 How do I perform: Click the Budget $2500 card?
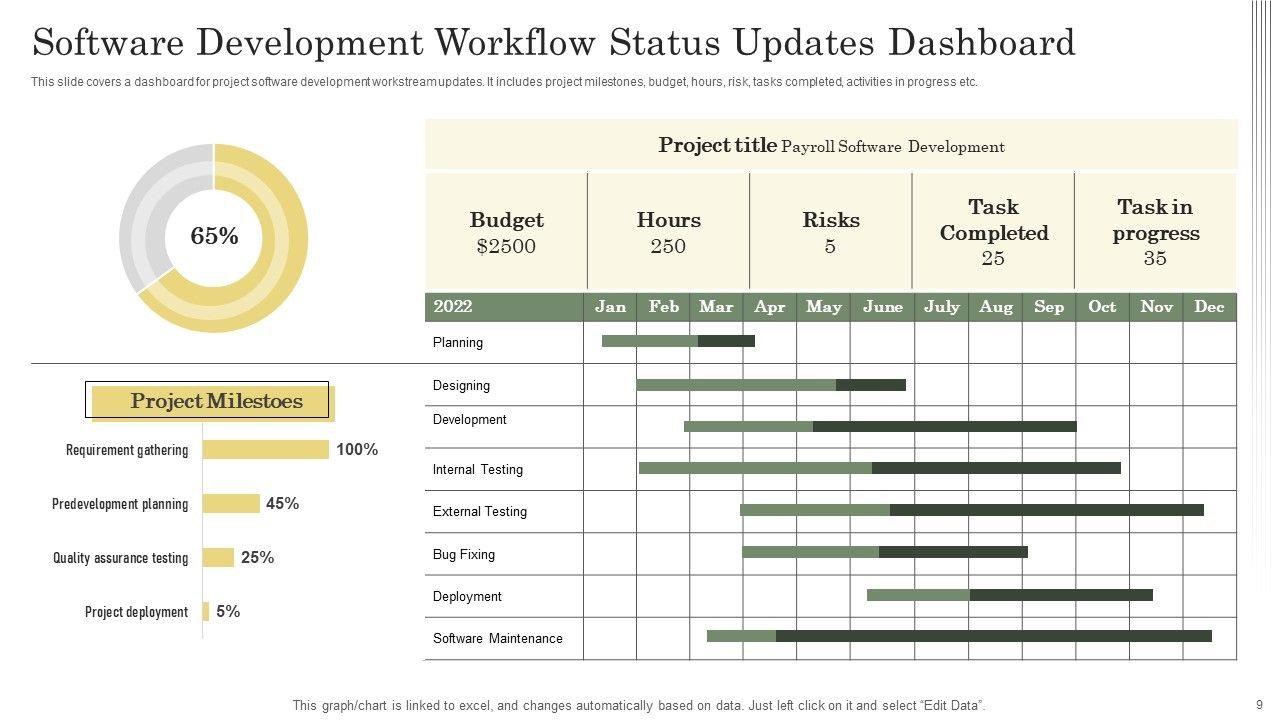(506, 232)
